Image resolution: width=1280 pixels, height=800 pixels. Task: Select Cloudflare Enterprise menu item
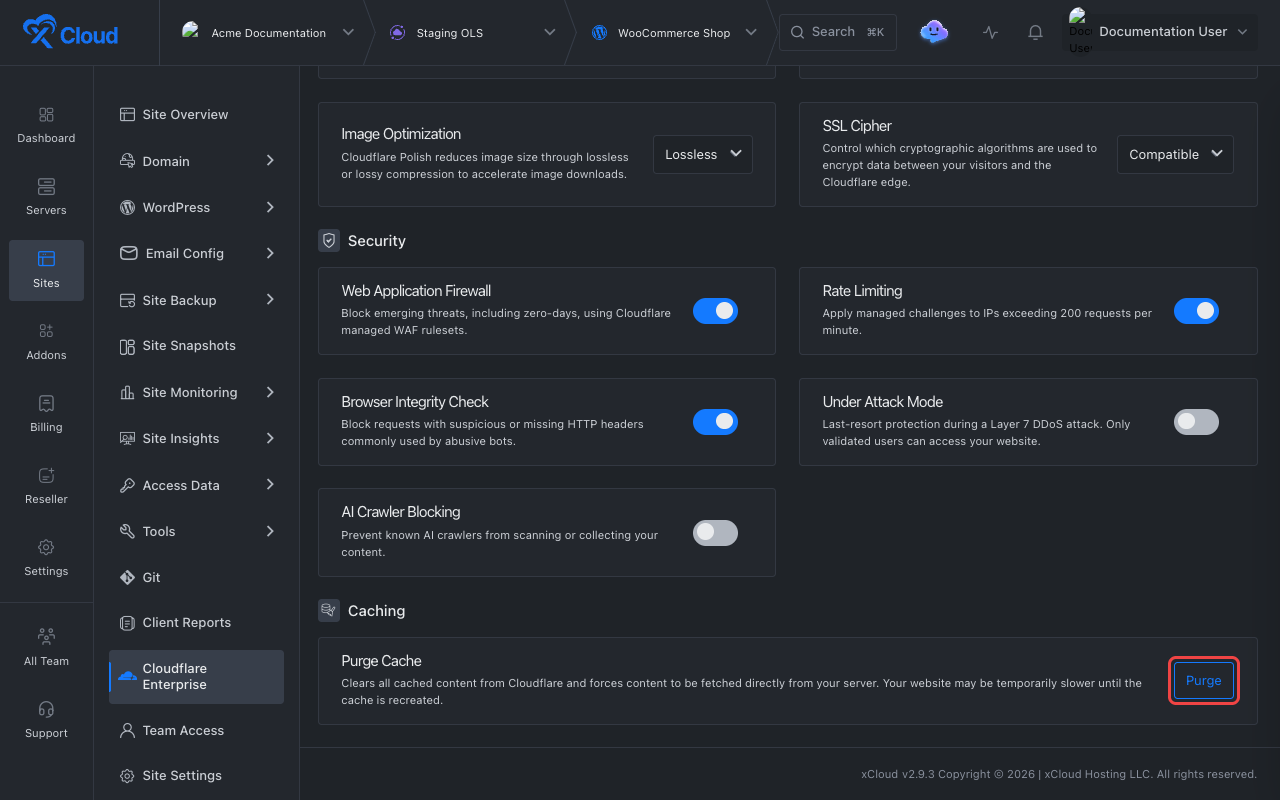tap(196, 677)
